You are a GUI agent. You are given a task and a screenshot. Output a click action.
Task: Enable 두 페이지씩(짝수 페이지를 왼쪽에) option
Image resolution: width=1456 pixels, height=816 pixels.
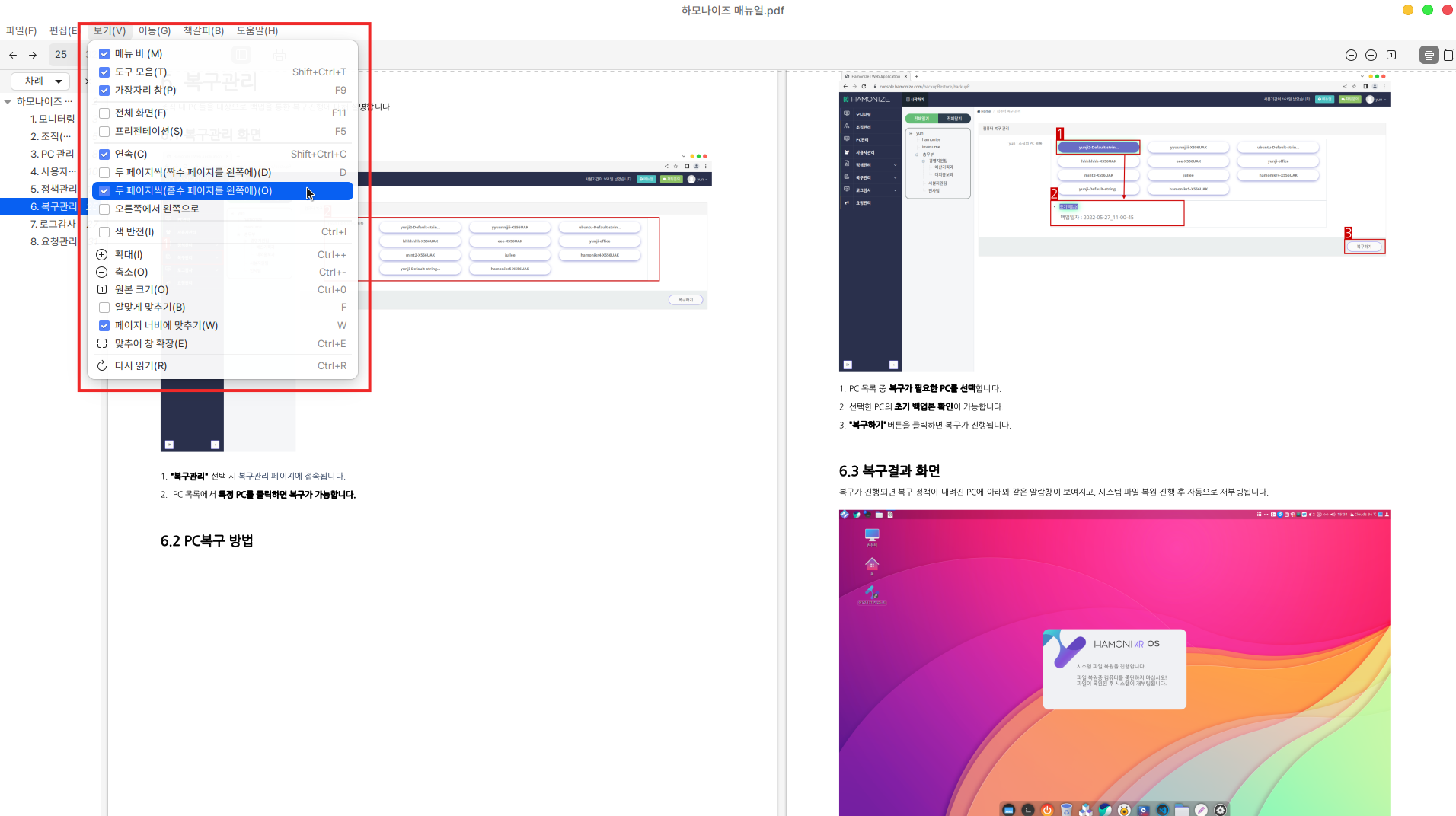(104, 173)
